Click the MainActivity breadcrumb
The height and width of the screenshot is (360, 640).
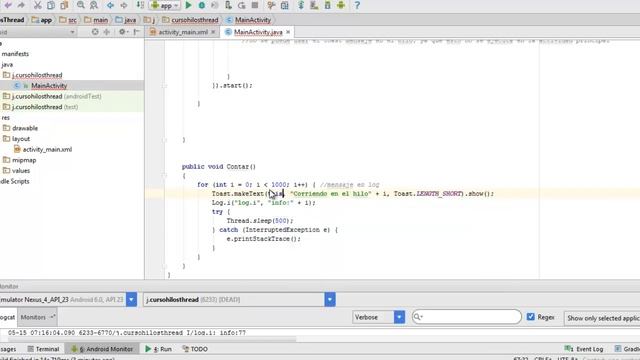coord(248,20)
